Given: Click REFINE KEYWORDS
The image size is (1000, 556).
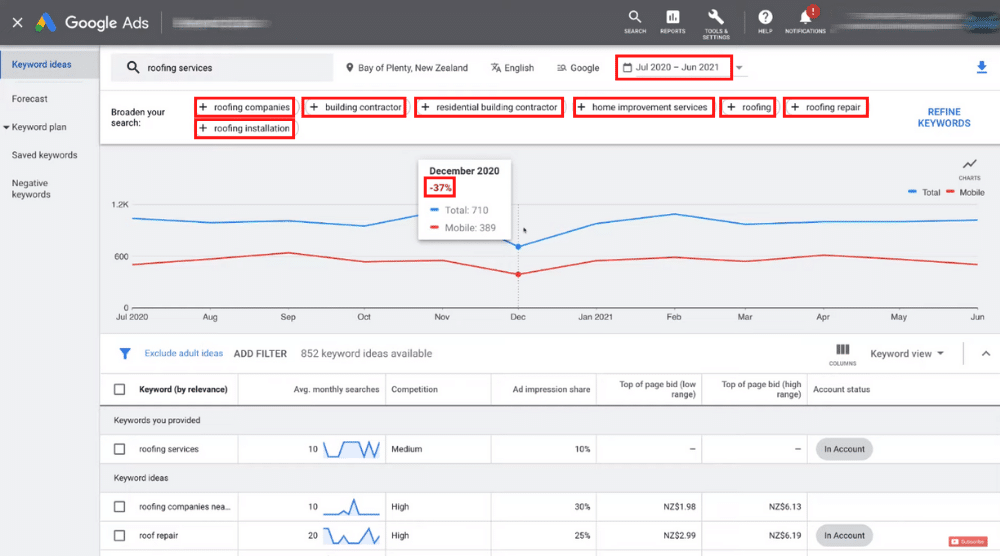Looking at the screenshot, I should click(944, 117).
